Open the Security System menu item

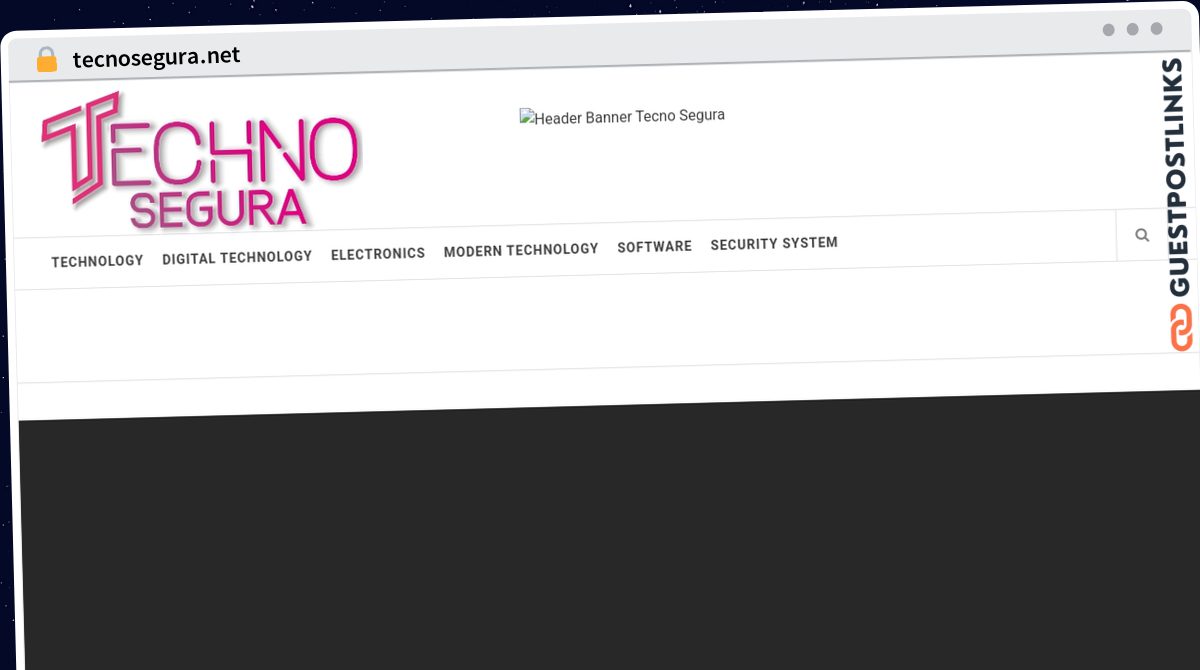(774, 243)
